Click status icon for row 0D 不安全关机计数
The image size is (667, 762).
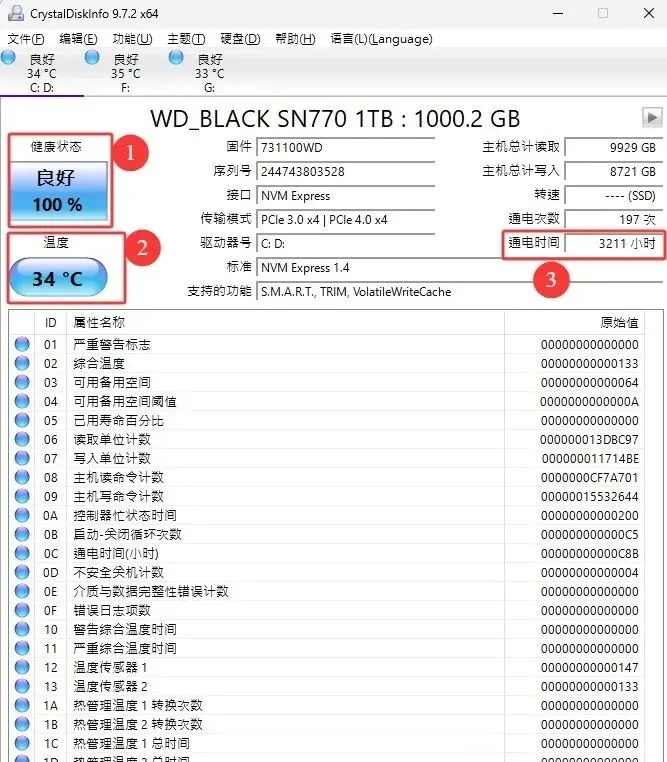click(x=22, y=572)
